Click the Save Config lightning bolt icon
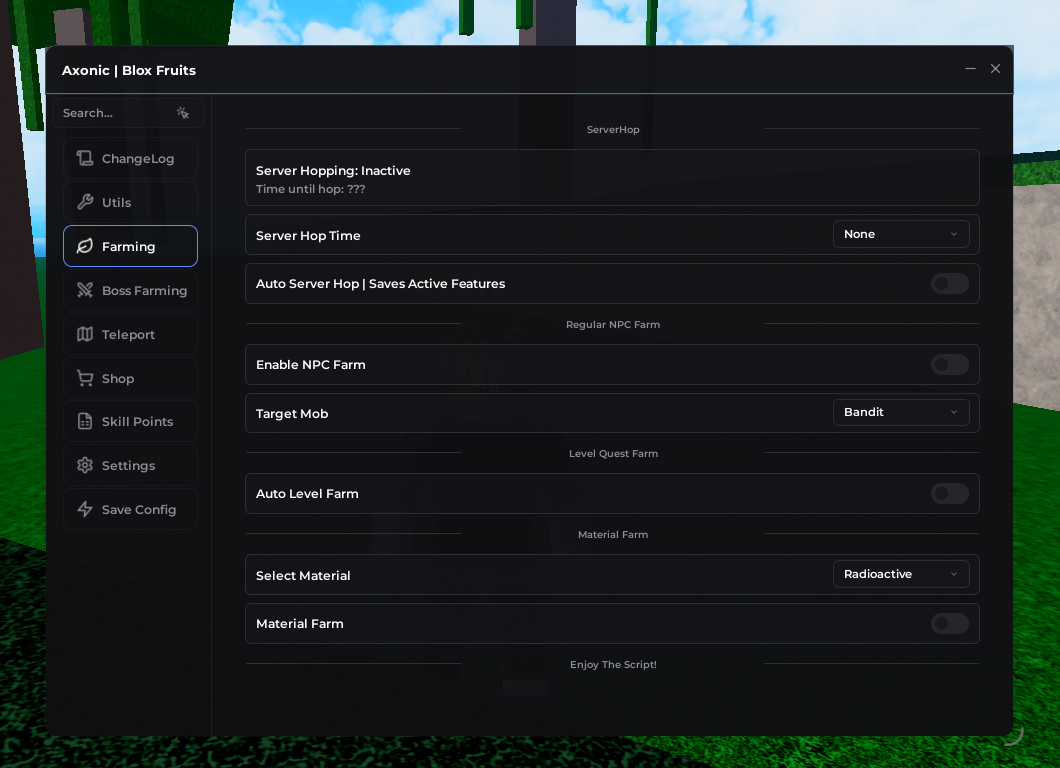Screen dimensions: 1060x768 click(85, 509)
